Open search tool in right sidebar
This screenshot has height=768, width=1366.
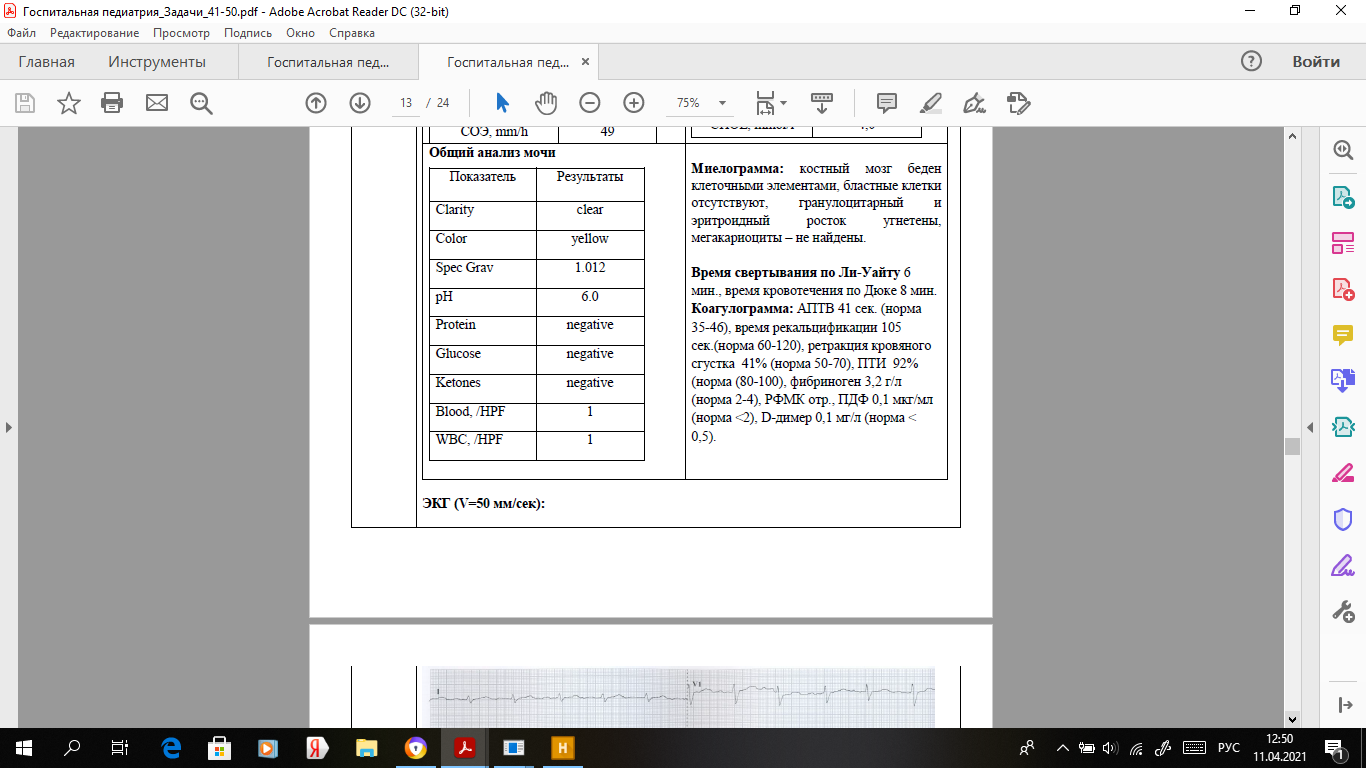[x=1343, y=150]
